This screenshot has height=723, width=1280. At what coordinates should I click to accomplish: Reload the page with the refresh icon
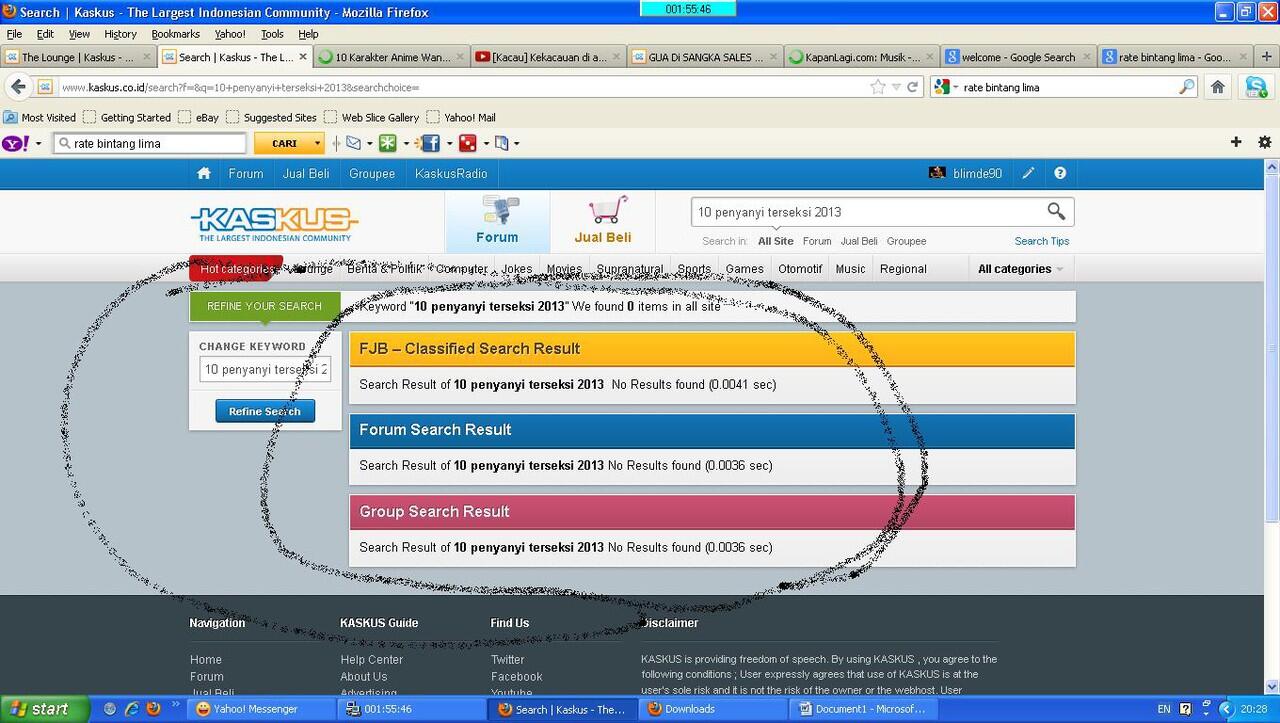tap(912, 87)
